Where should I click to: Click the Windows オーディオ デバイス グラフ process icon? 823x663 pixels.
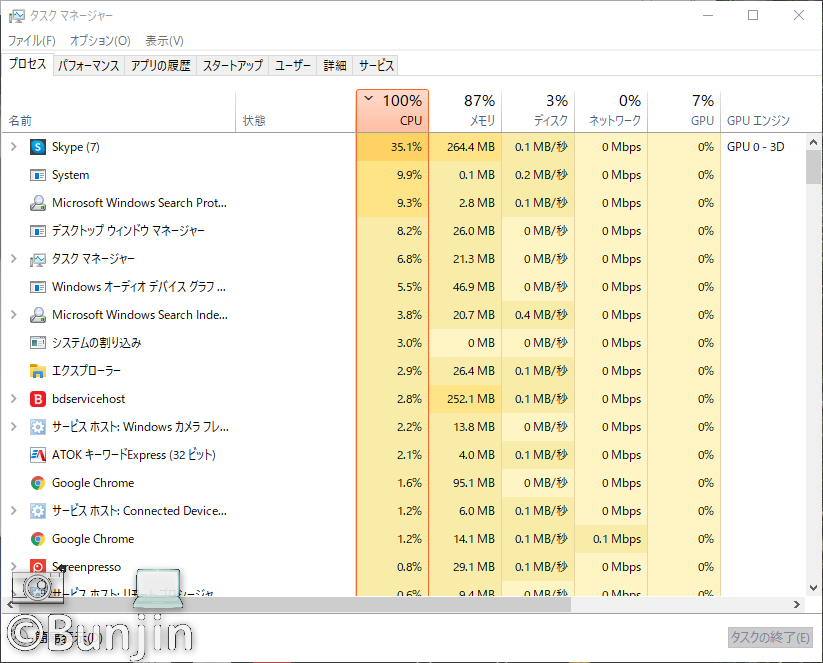pyautogui.click(x=38, y=287)
